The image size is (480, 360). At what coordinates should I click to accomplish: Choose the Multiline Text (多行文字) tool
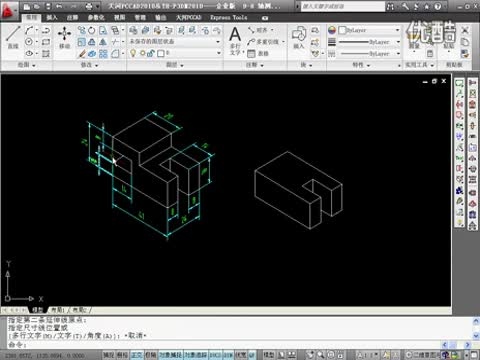pos(235,41)
